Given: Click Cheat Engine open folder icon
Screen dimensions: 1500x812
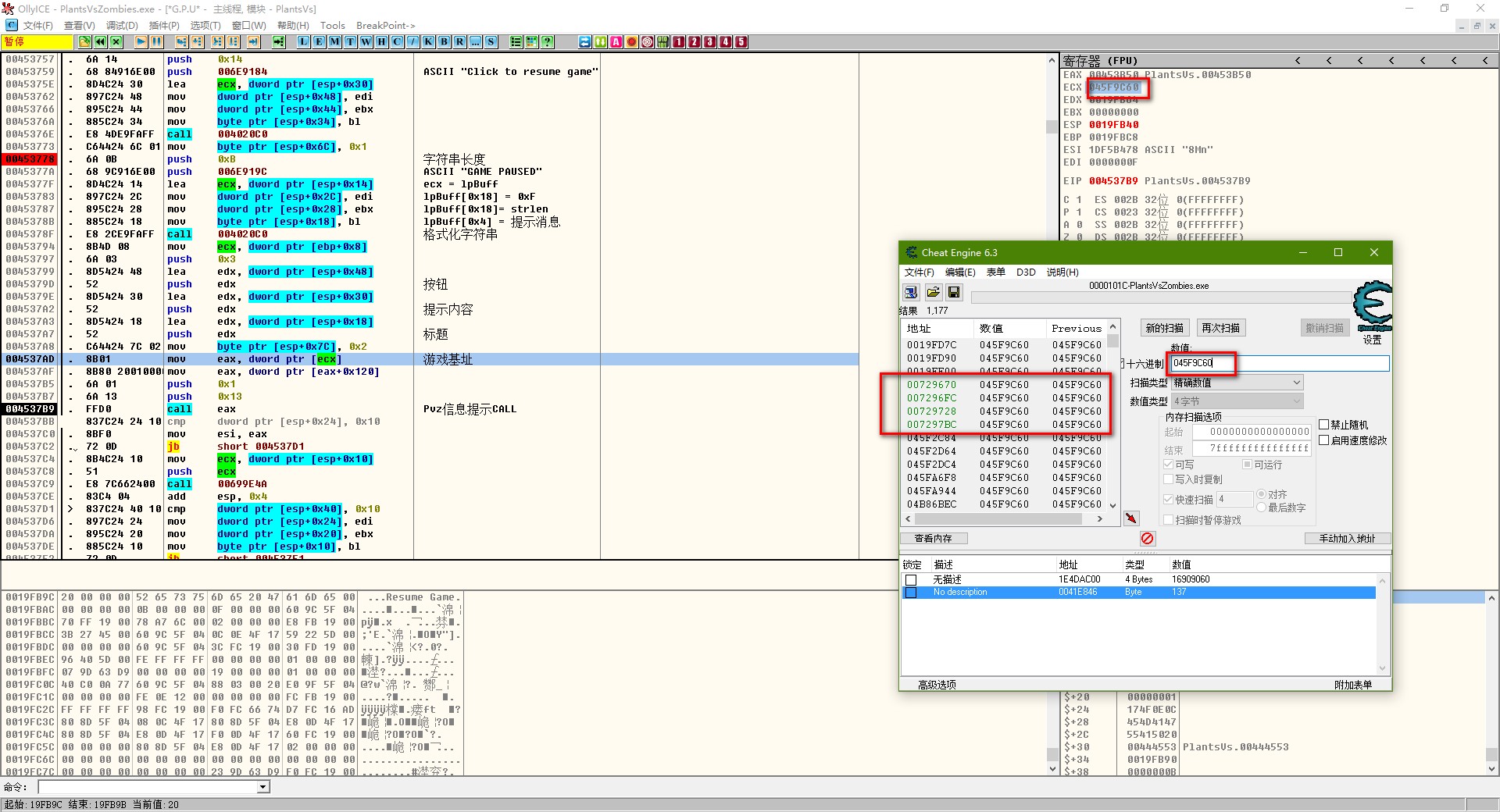Looking at the screenshot, I should pos(933,292).
